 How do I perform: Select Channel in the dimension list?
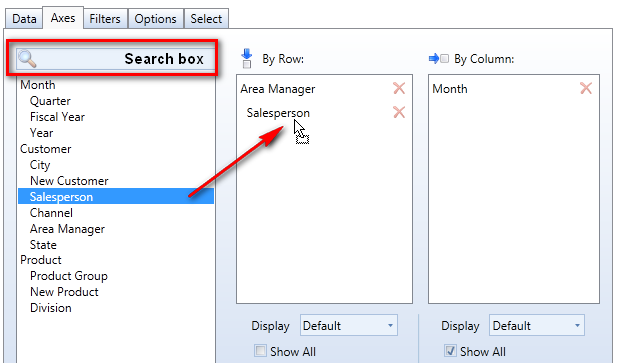[51, 213]
